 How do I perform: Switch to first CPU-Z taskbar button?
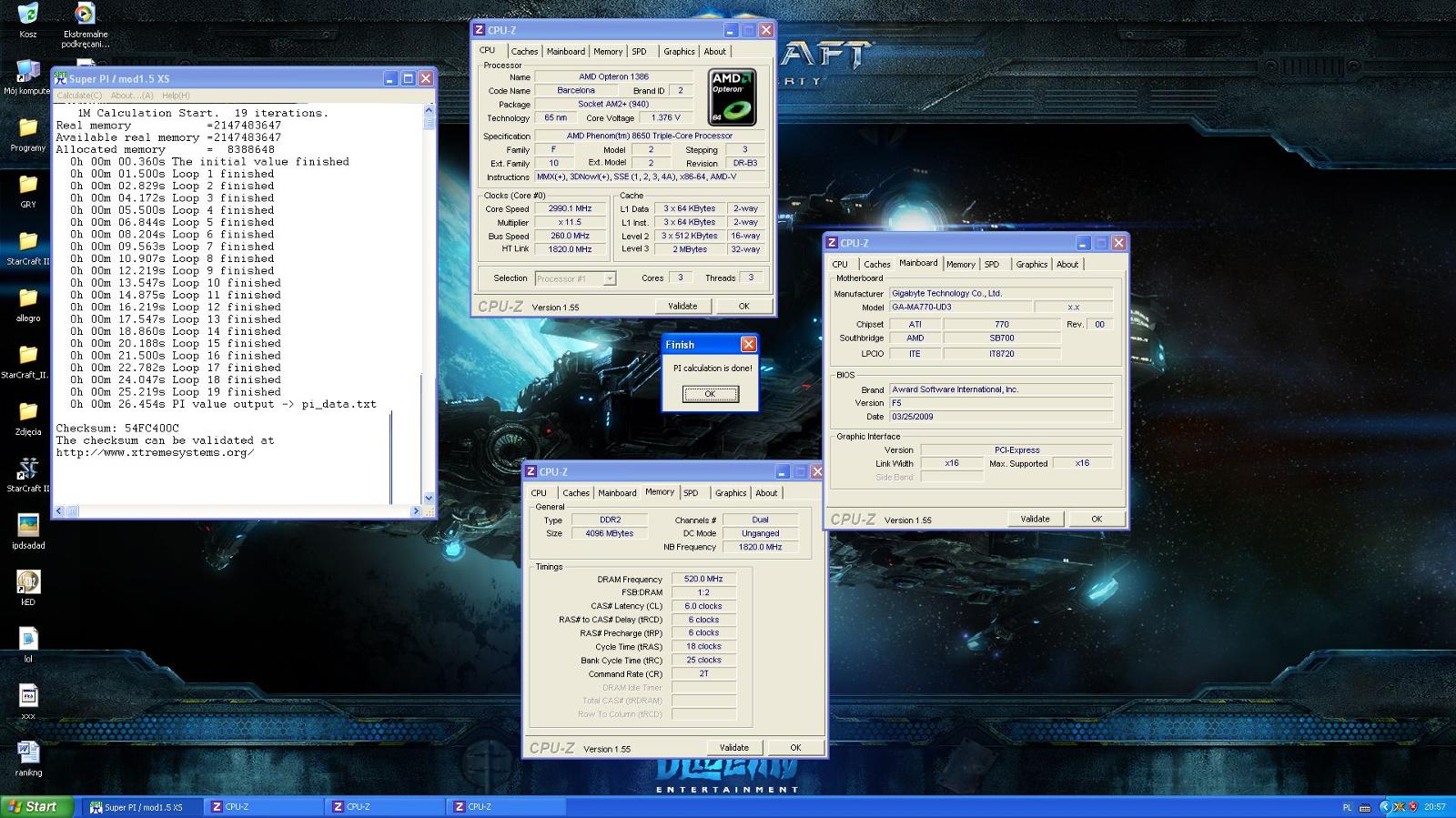(x=264, y=806)
